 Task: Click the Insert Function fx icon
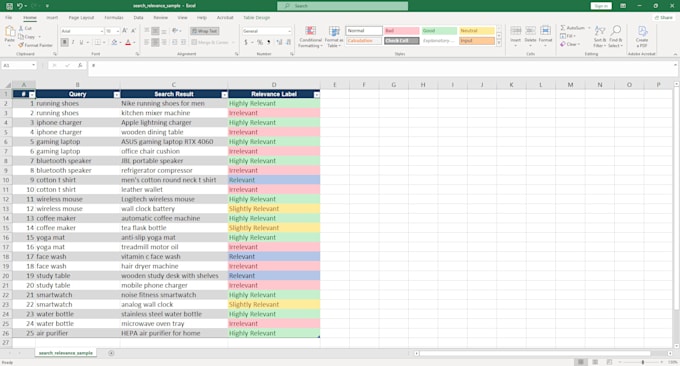[x=80, y=65]
